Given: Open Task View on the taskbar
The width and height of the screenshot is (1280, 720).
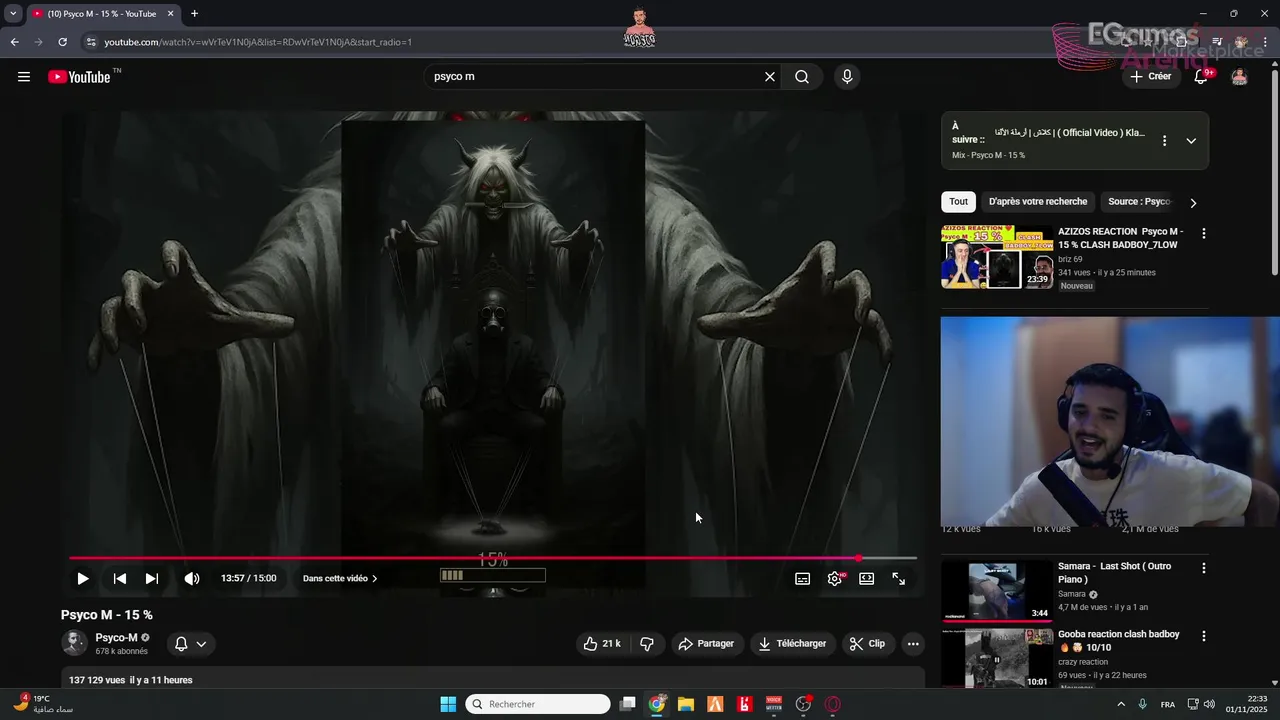Looking at the screenshot, I should pos(627,704).
